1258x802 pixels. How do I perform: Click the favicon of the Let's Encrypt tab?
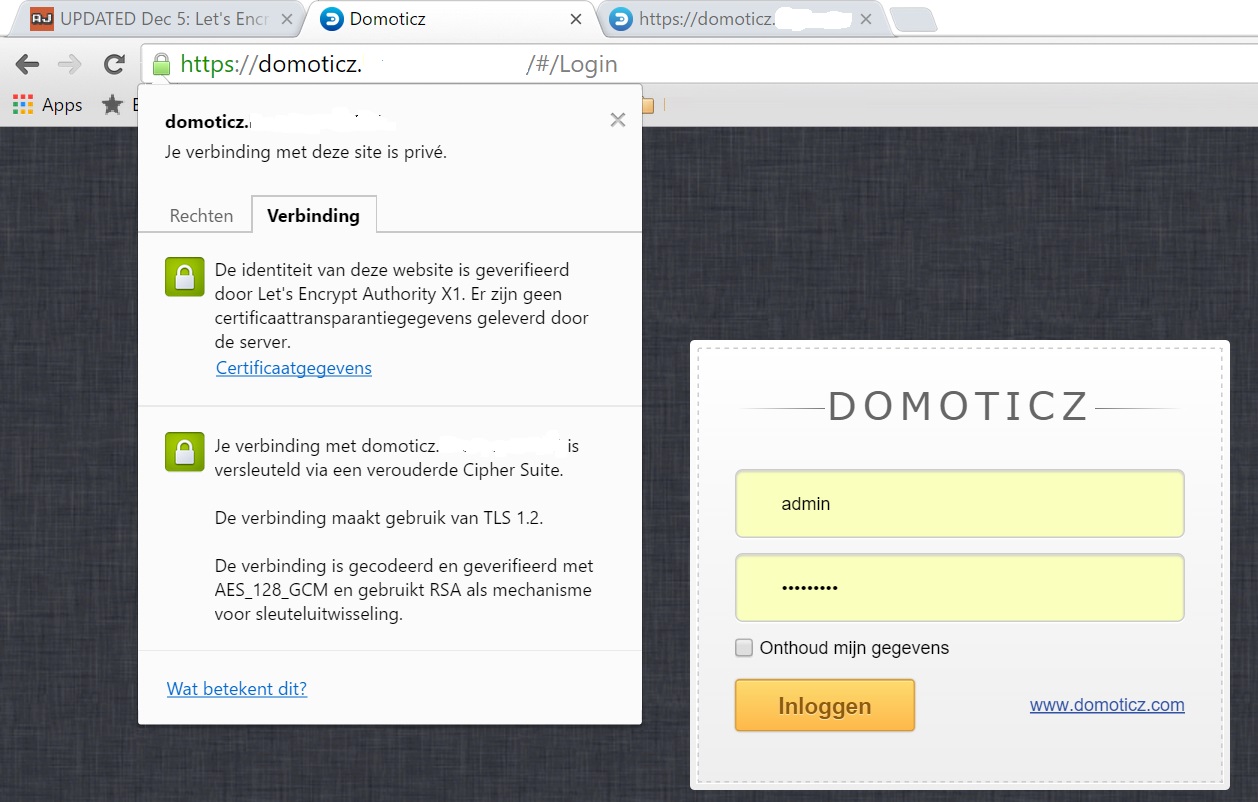[41, 18]
